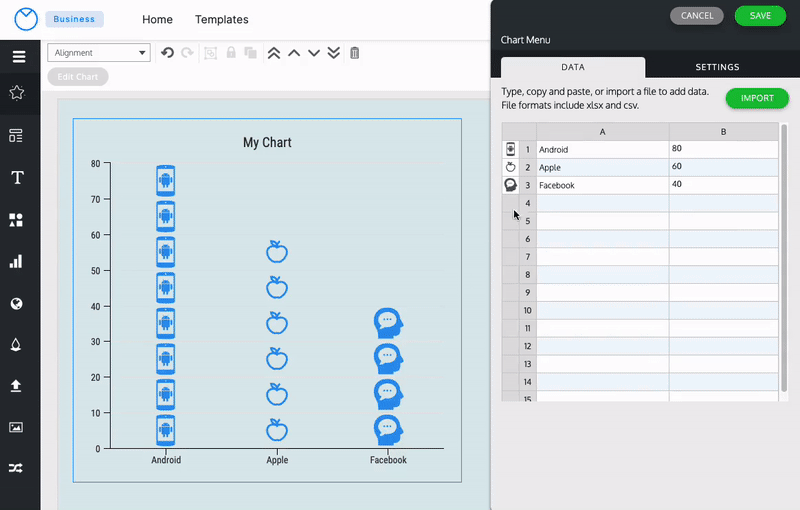Click the green Save button
The width and height of the screenshot is (800, 510).
tap(760, 16)
